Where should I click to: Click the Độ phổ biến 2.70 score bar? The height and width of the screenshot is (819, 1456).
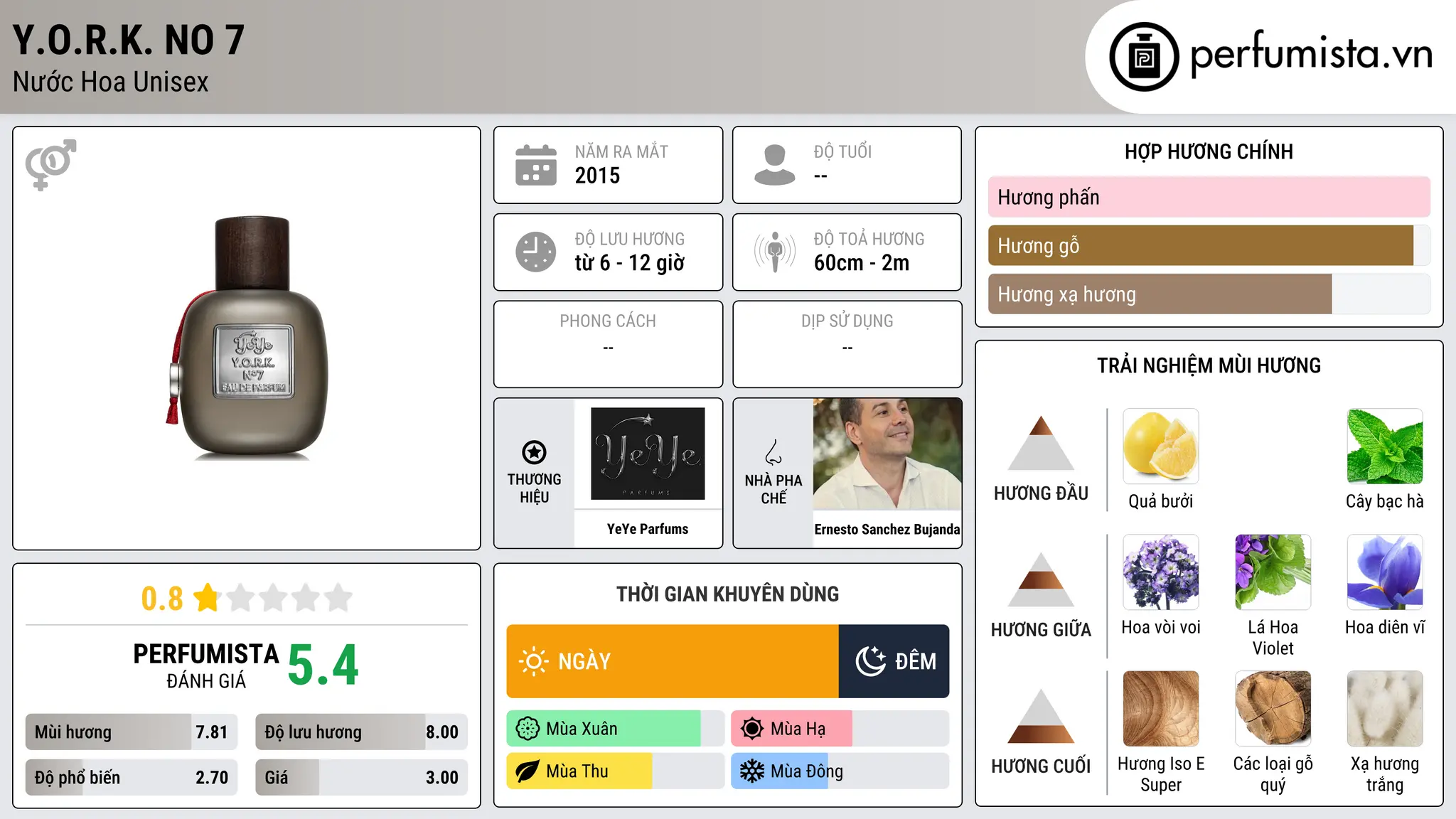[x=132, y=778]
